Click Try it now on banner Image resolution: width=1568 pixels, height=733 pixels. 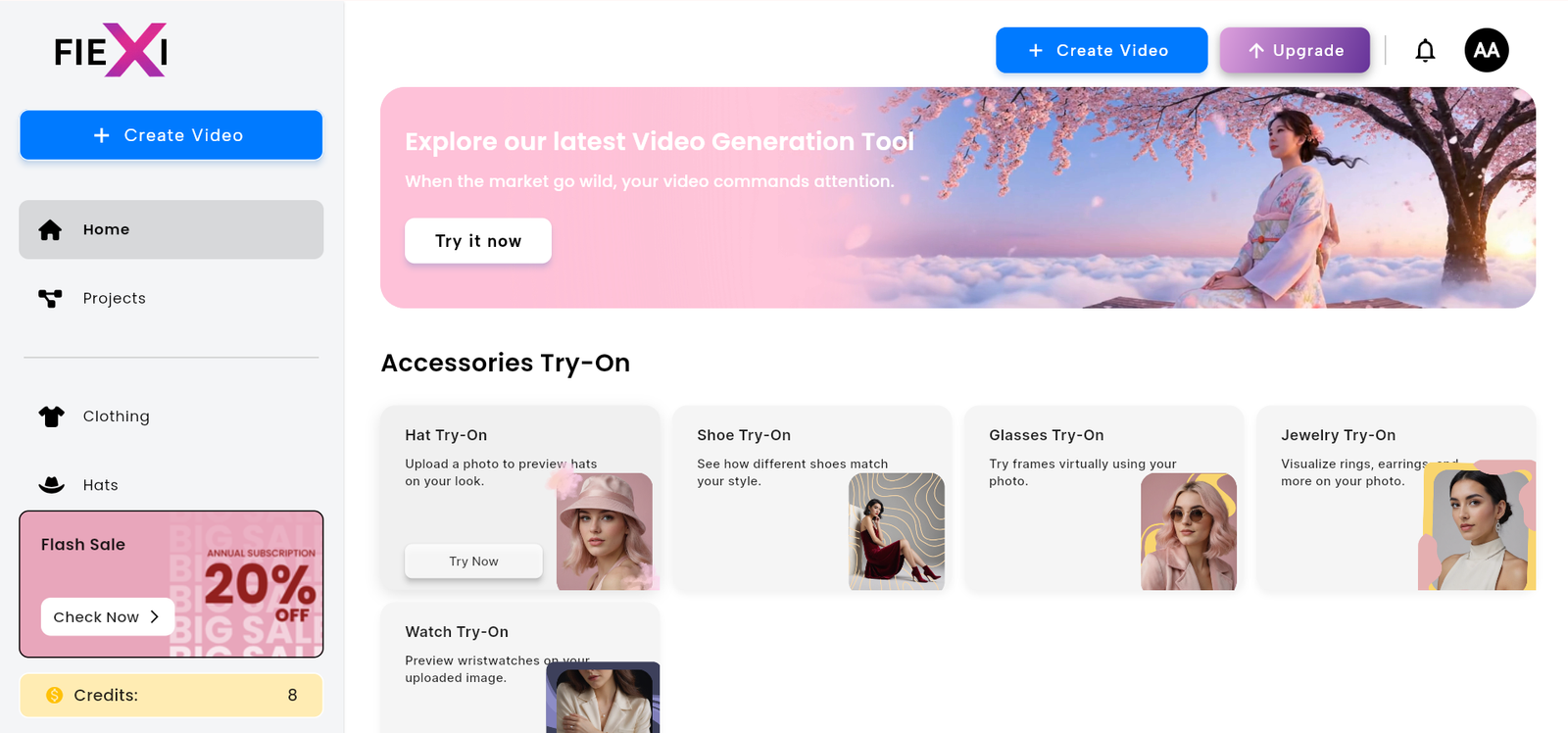(478, 241)
